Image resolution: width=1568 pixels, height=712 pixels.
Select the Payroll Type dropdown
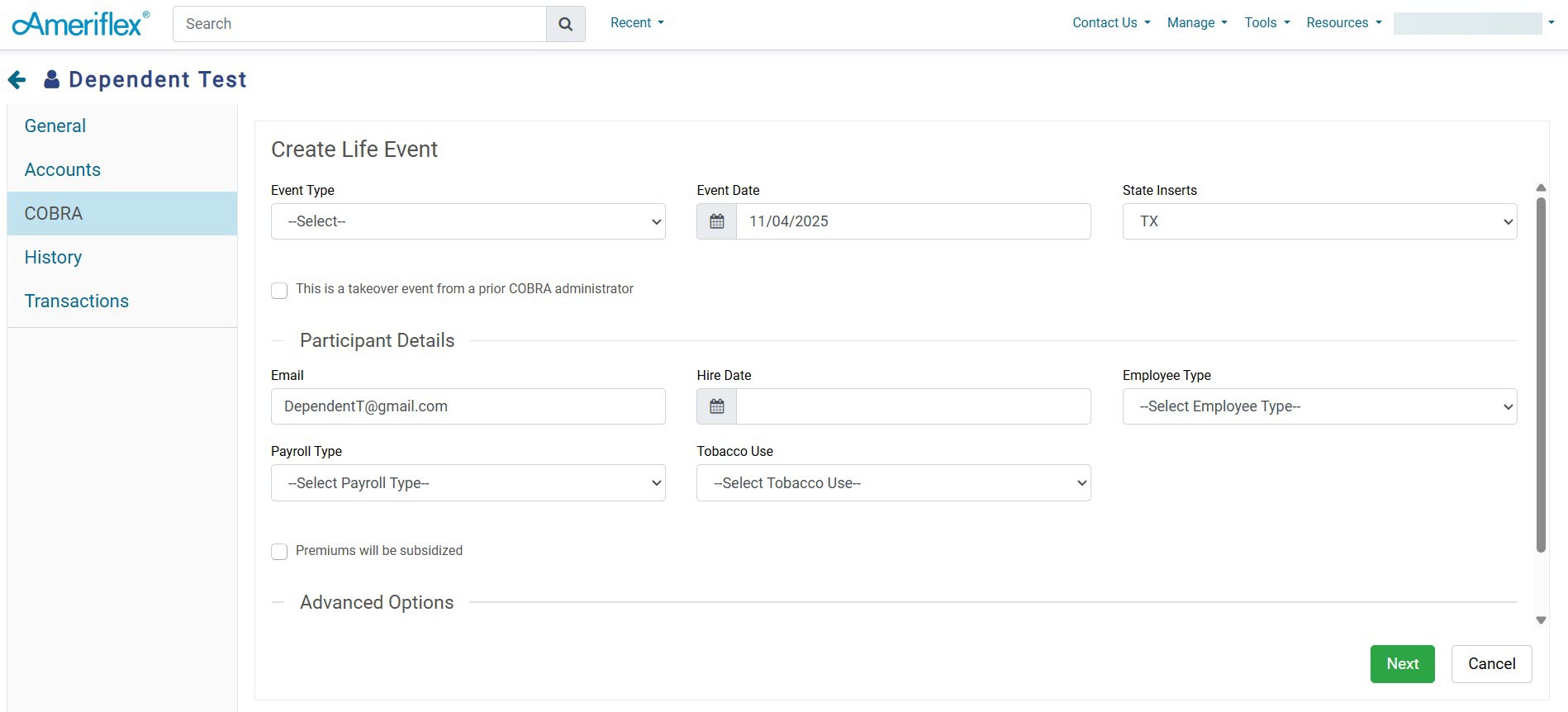click(468, 483)
